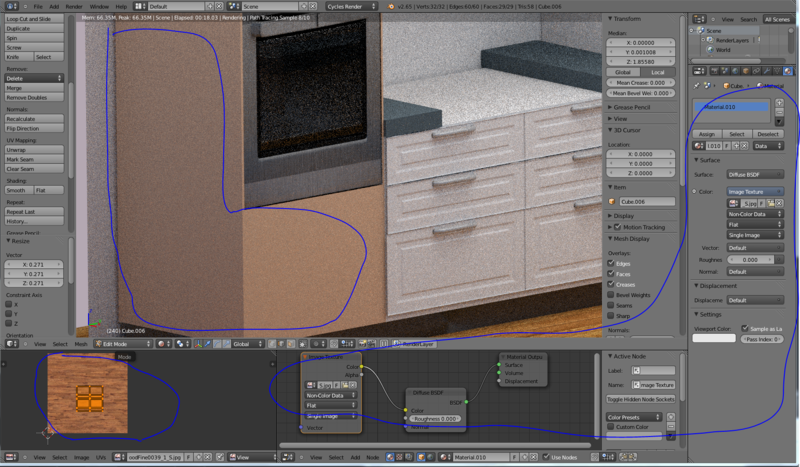Click the World globe icon in outliner
800x467 pixels.
pos(710,50)
